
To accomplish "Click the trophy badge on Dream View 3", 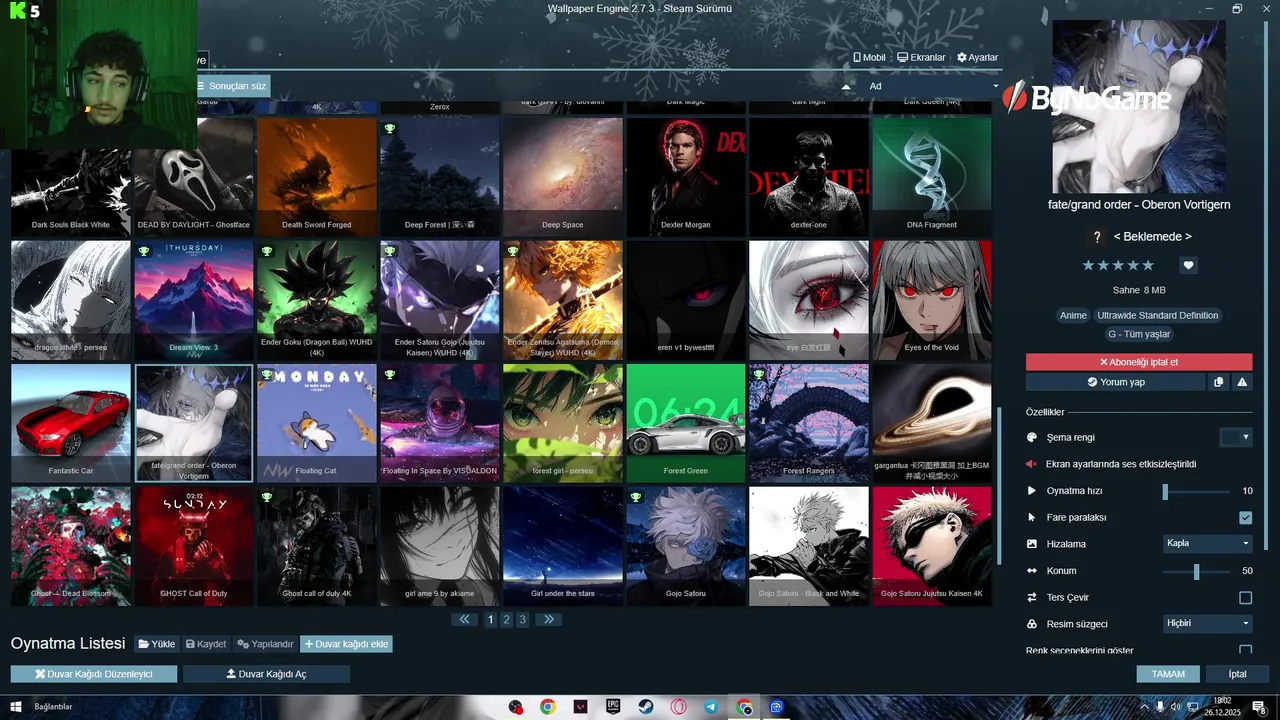I will (144, 251).
